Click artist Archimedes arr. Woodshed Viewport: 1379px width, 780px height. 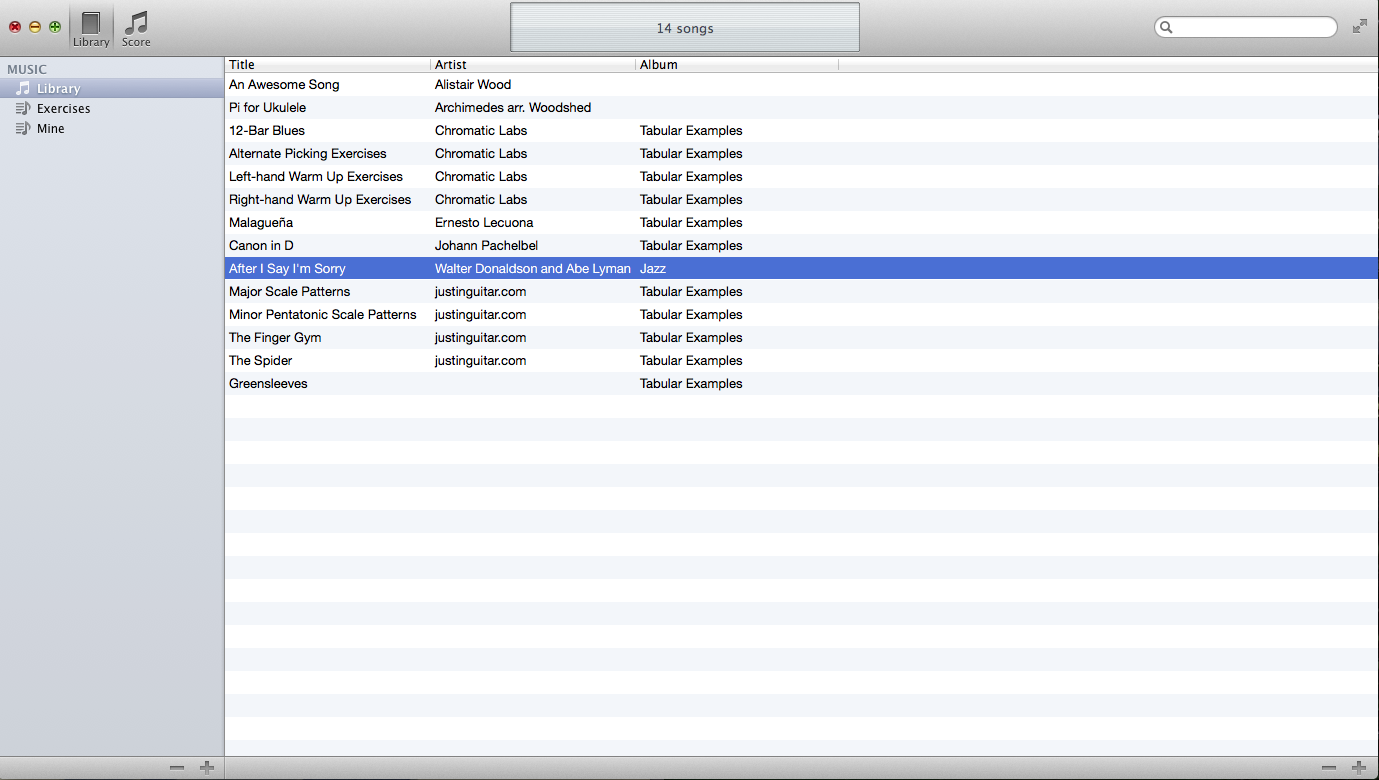point(513,108)
